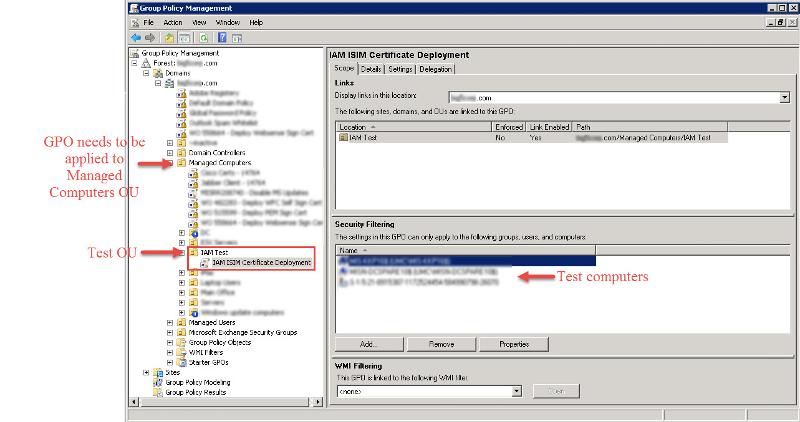800x422 pixels.
Task: Click the Forward arrow toolbar icon
Action: (150, 38)
